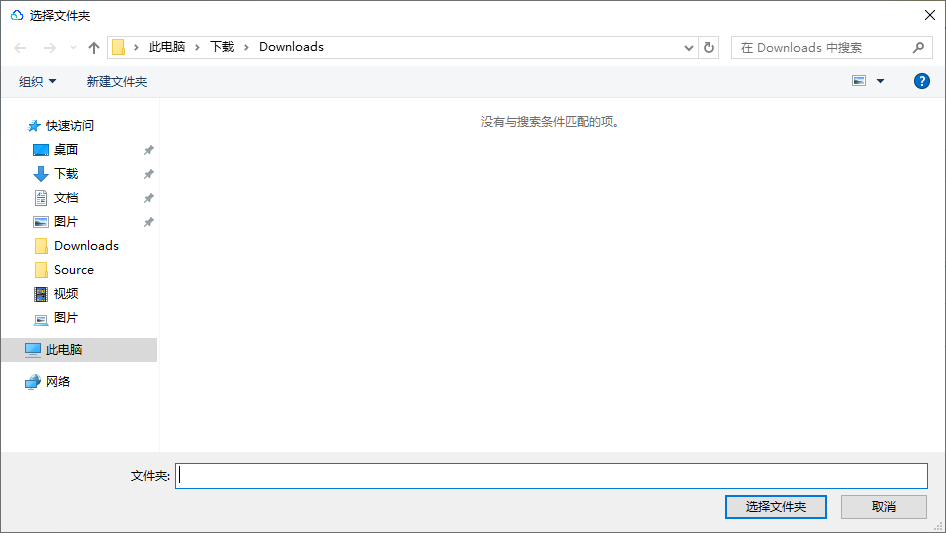Open 桌面 in quick access
Image resolution: width=946 pixels, height=533 pixels.
66,150
